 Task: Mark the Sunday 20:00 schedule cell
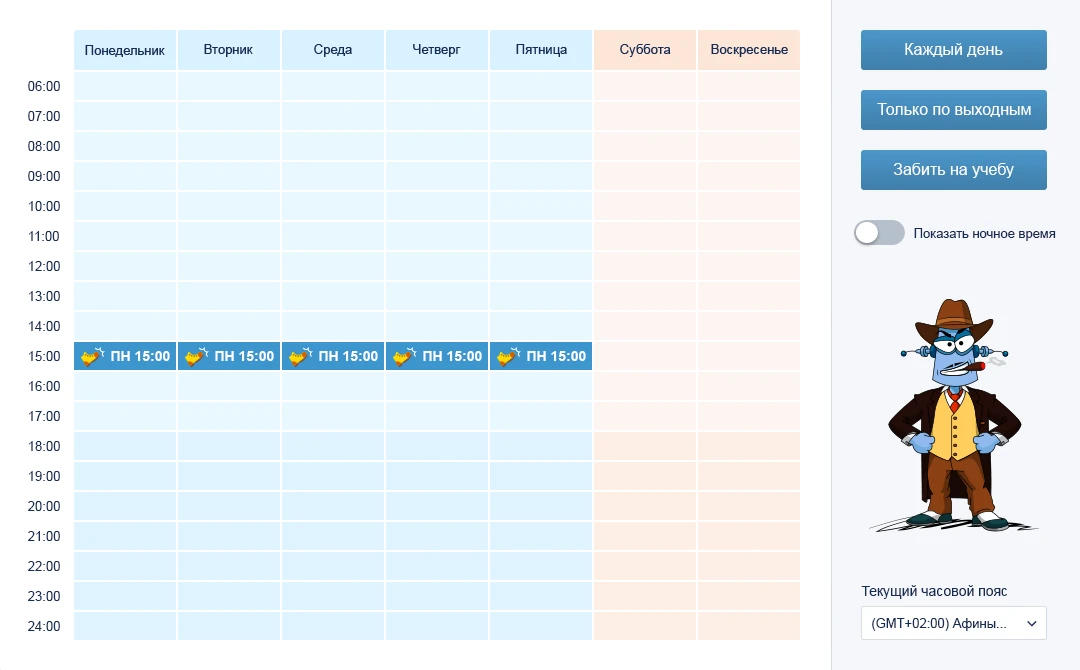pyautogui.click(x=749, y=506)
